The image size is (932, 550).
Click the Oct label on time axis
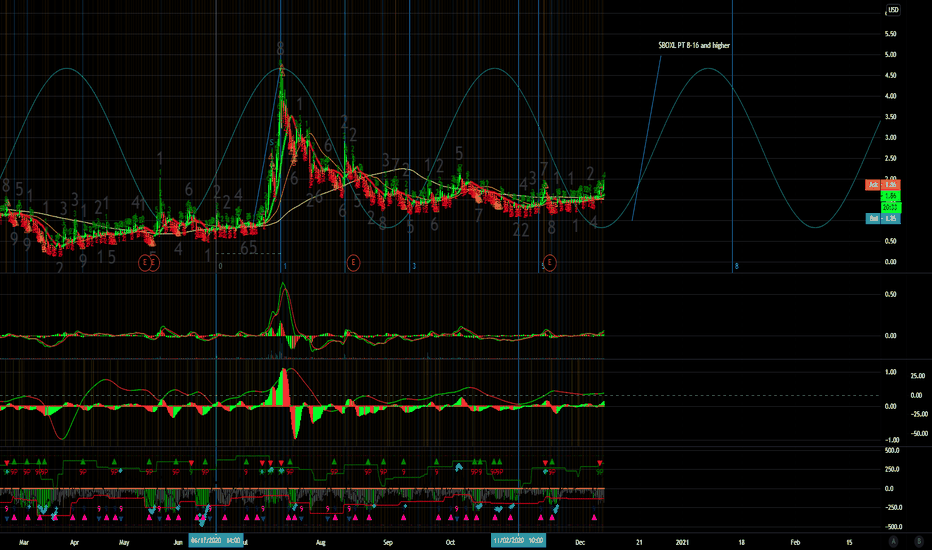tap(451, 542)
